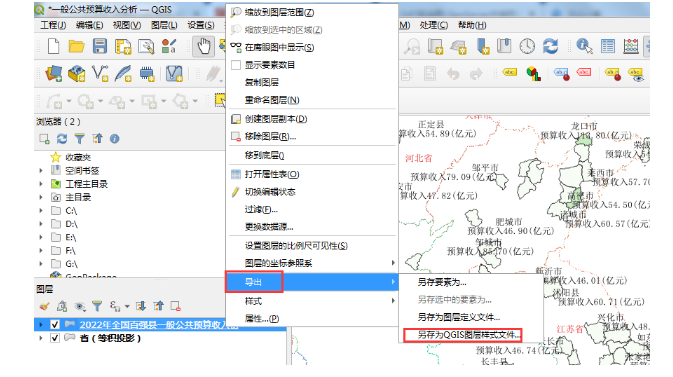Click the New Project blank page icon
The image size is (673, 377).
click(54, 46)
